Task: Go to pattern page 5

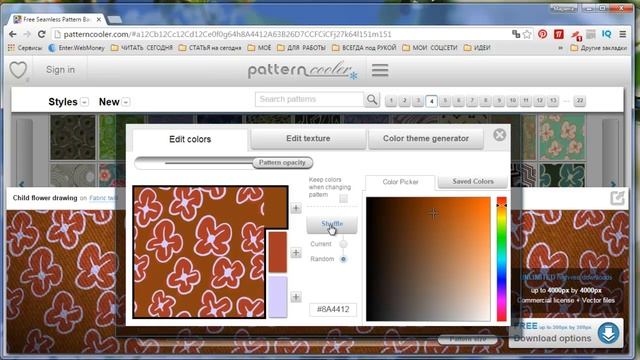Action: [445, 100]
